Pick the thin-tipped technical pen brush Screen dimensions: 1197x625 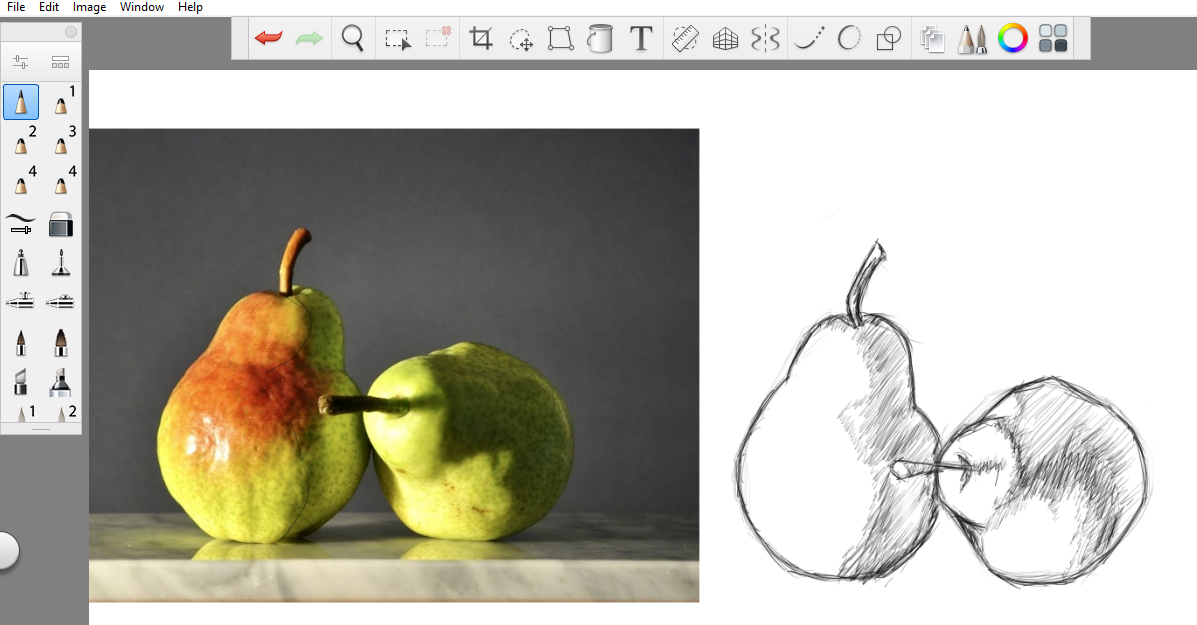61,263
